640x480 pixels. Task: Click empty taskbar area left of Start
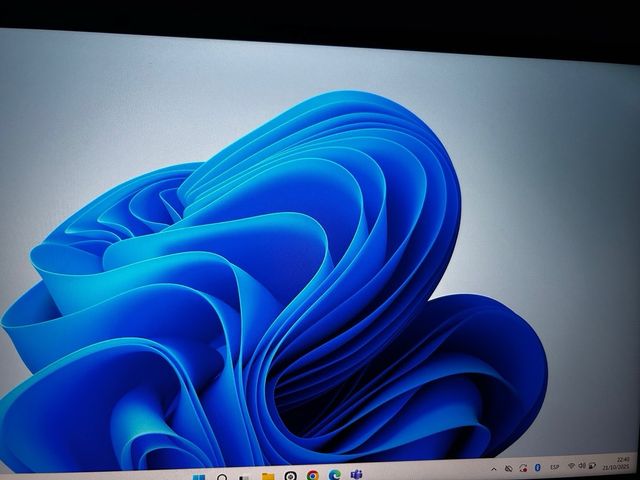click(x=100, y=476)
